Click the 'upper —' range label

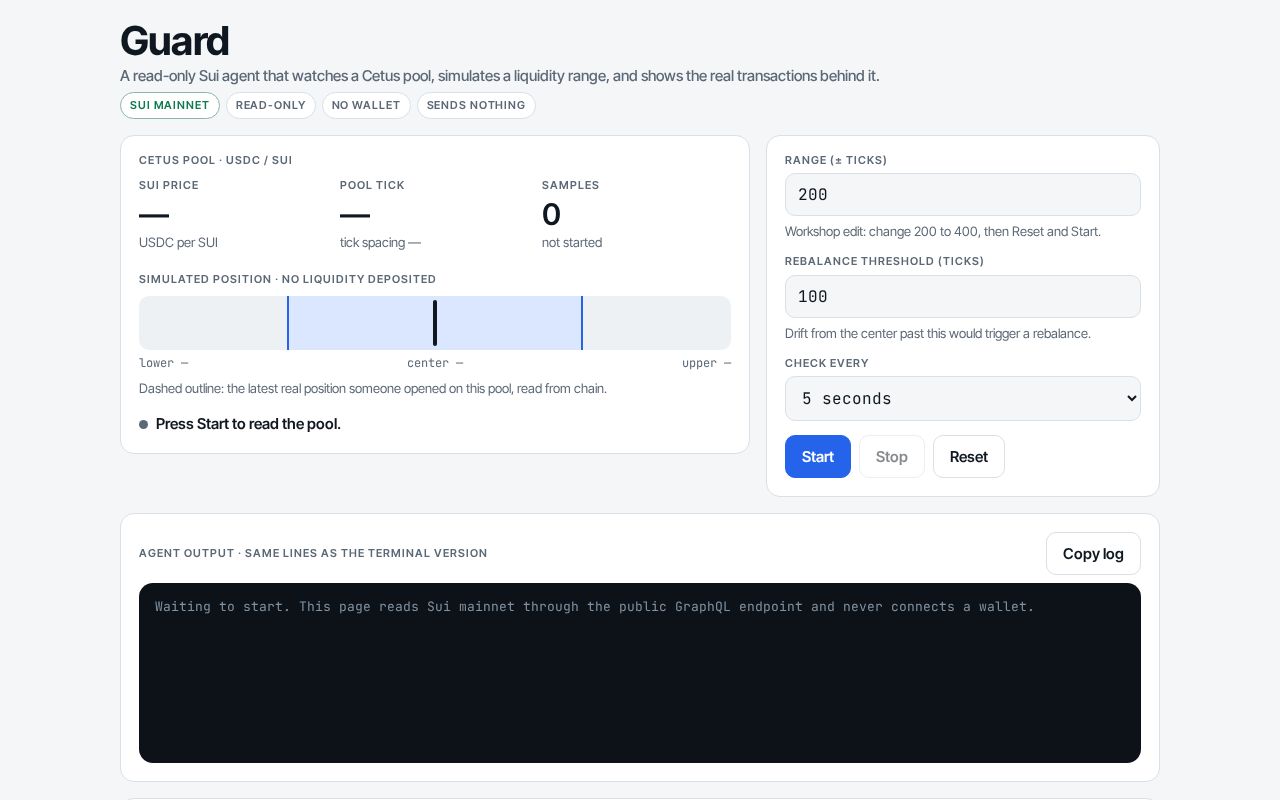tap(706, 363)
